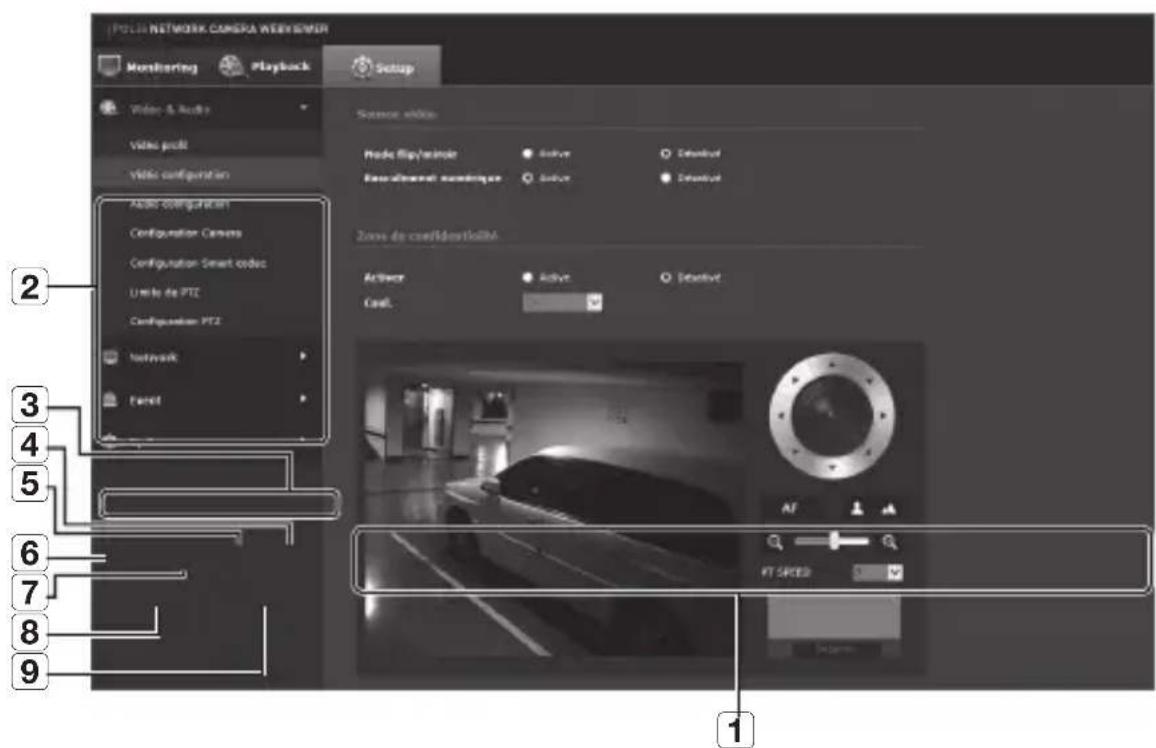Expand the Network menu section

pyautogui.click(x=302, y=356)
